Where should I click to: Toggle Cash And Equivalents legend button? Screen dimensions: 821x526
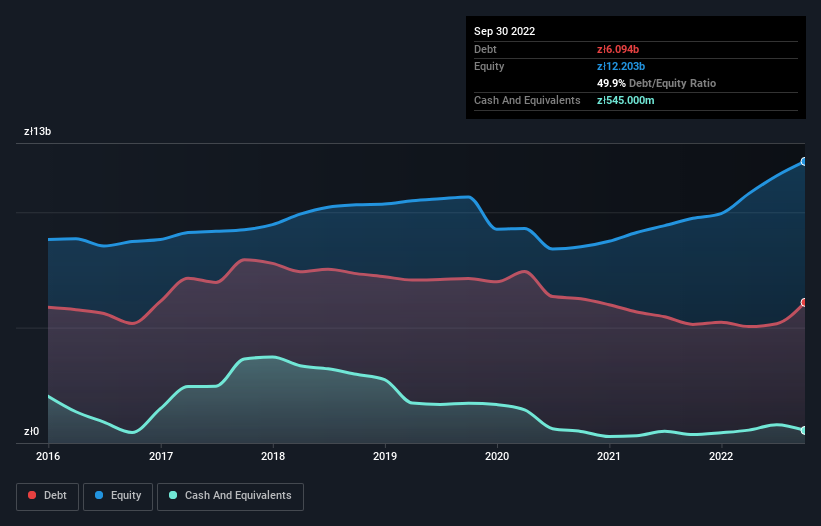pyautogui.click(x=230, y=496)
